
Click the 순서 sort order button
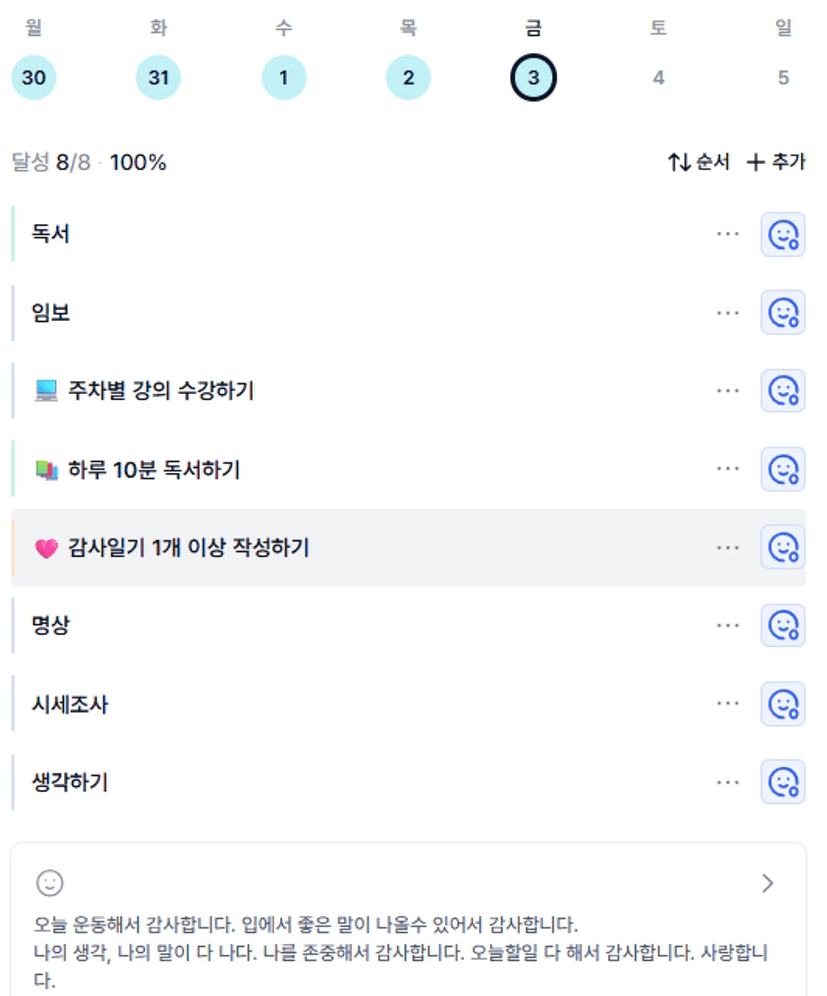(699, 162)
